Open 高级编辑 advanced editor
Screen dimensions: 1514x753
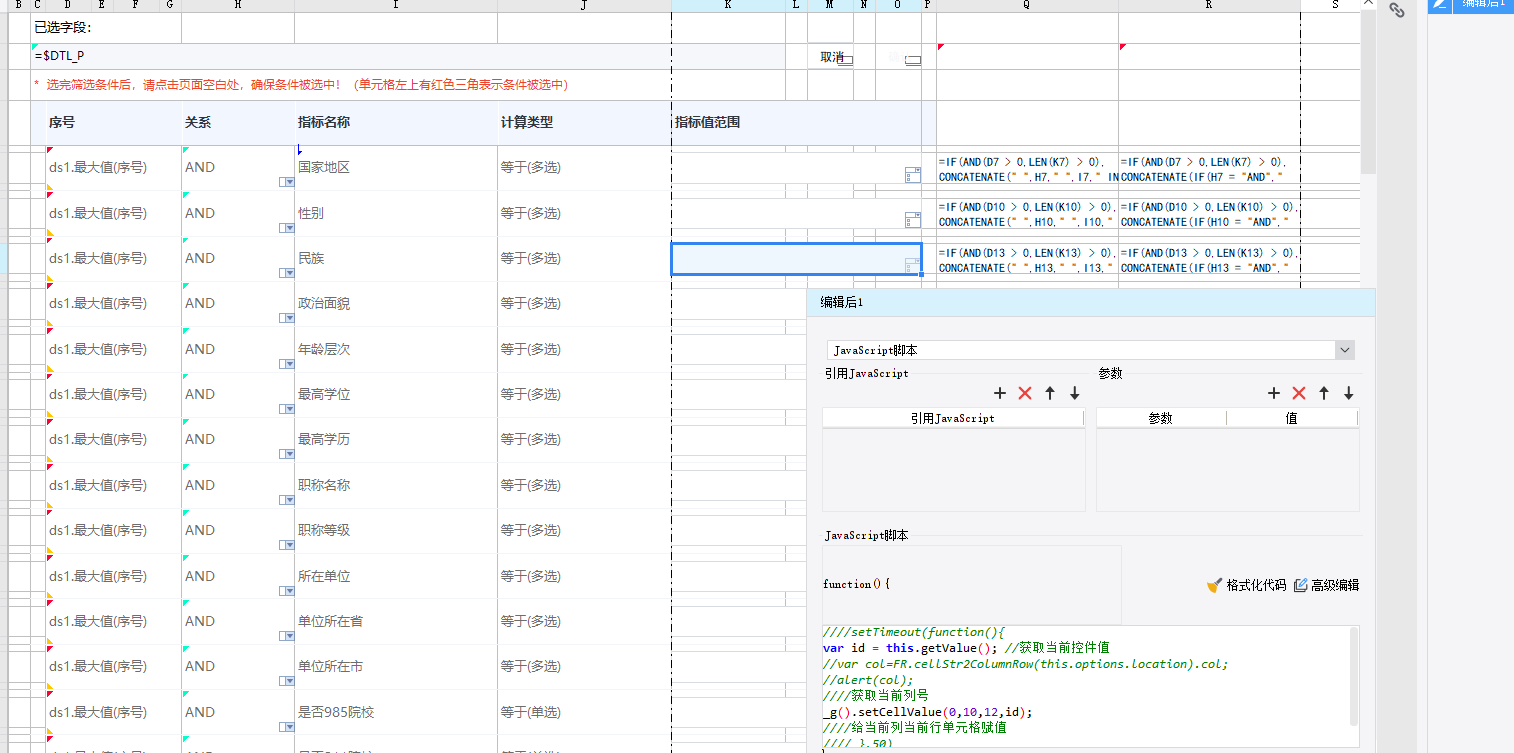(1327, 585)
